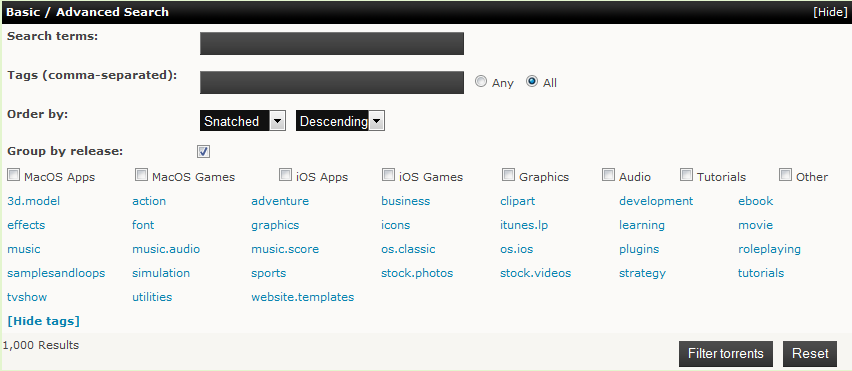This screenshot has width=852, height=371.
Task: Click the [Hide tags] link
Action: (x=43, y=321)
